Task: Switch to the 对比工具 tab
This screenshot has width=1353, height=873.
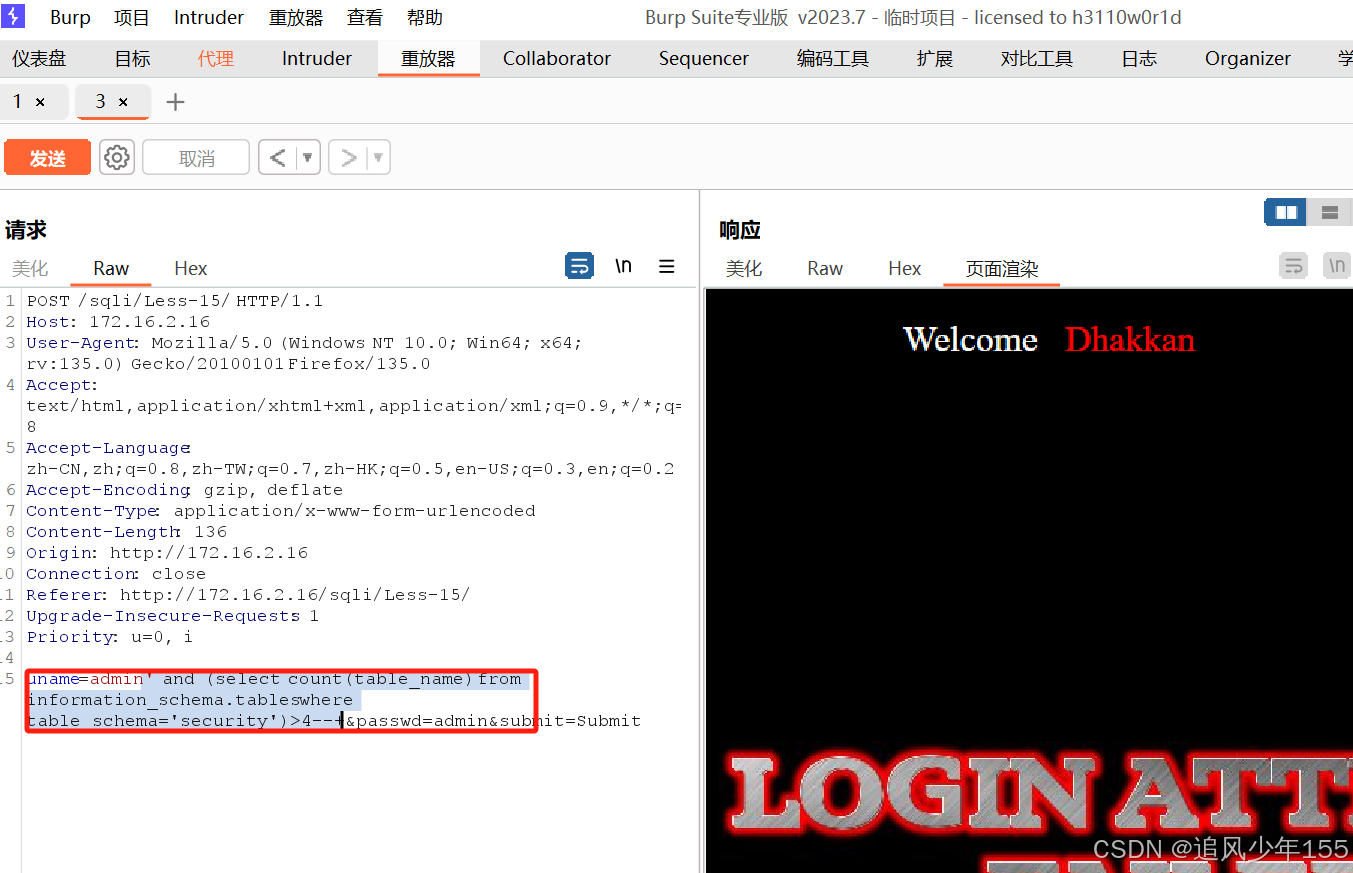Action: point(1037,58)
